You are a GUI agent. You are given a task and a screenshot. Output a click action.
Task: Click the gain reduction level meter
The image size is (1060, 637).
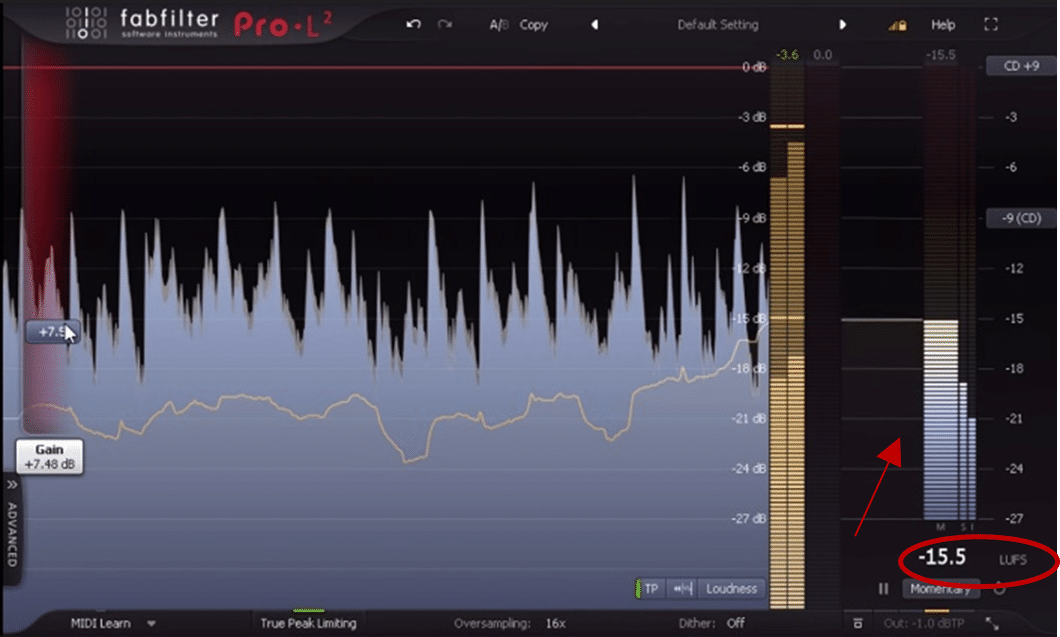point(822,337)
